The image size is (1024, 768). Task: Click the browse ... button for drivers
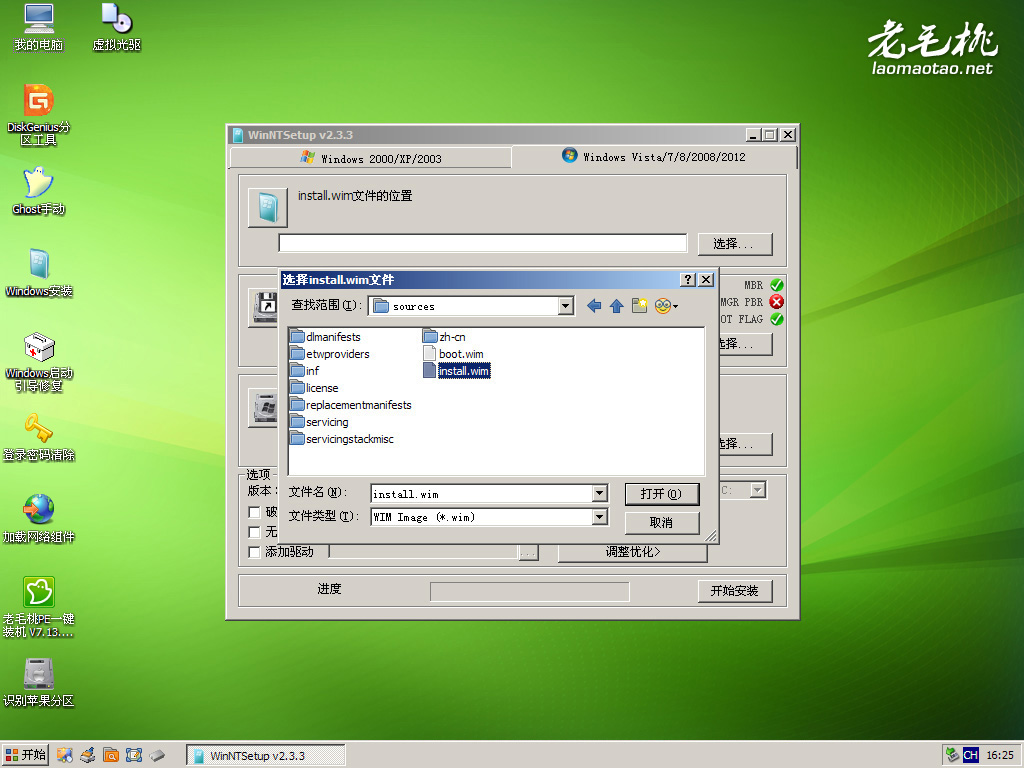point(529,552)
